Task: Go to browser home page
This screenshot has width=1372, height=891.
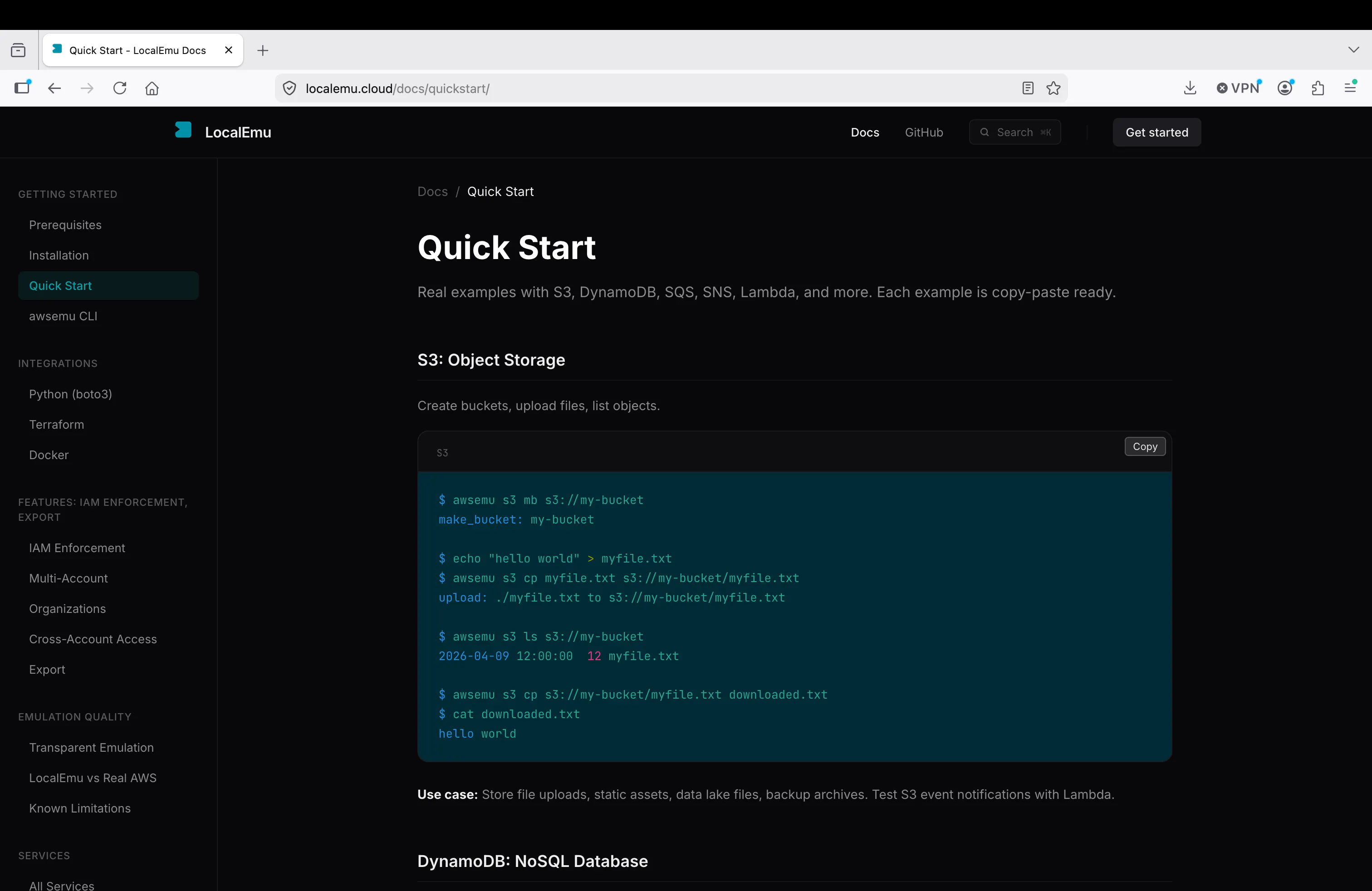Action: pyautogui.click(x=152, y=88)
